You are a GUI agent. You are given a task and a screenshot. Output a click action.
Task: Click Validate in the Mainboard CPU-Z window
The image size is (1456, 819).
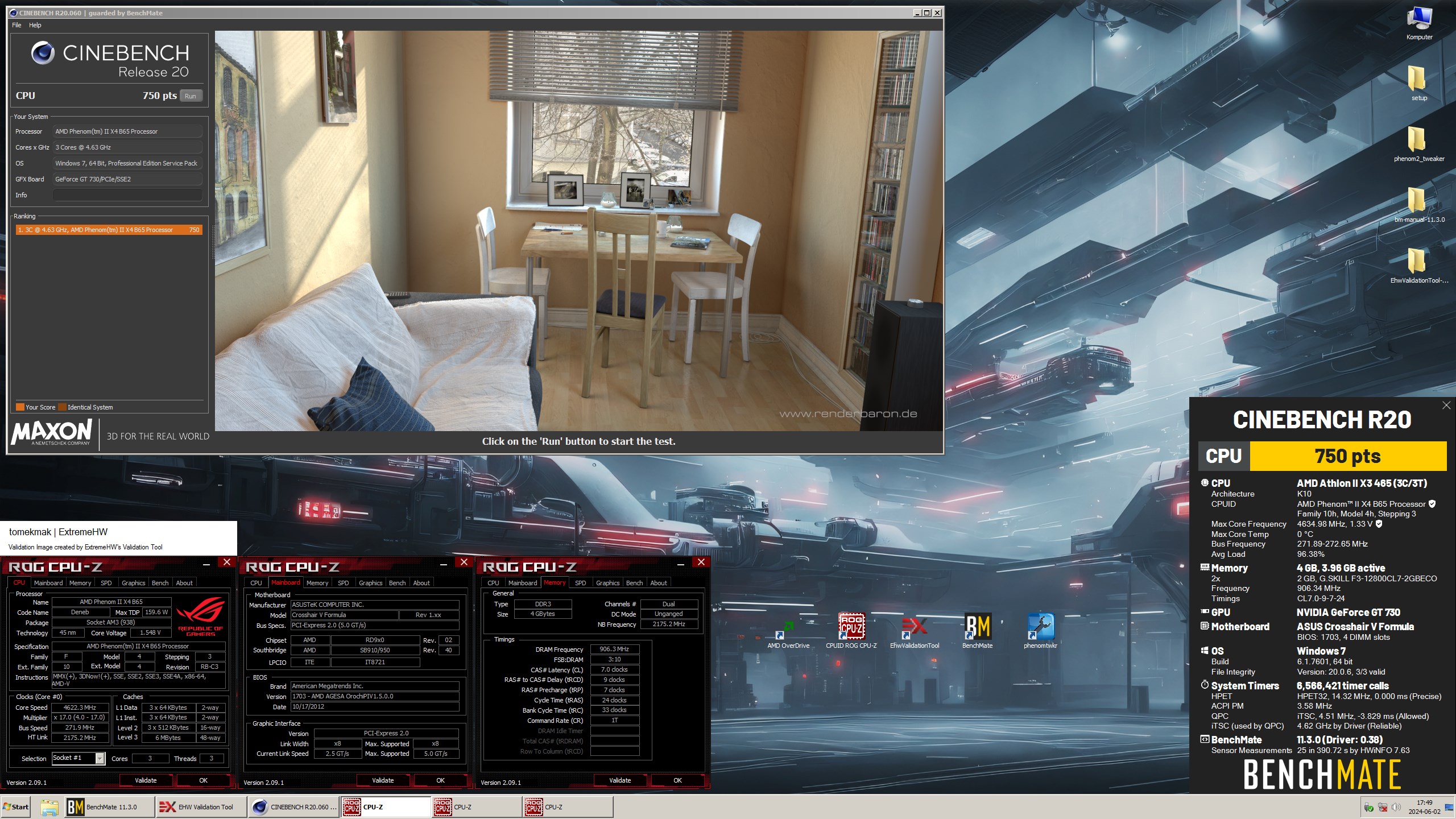[x=383, y=780]
